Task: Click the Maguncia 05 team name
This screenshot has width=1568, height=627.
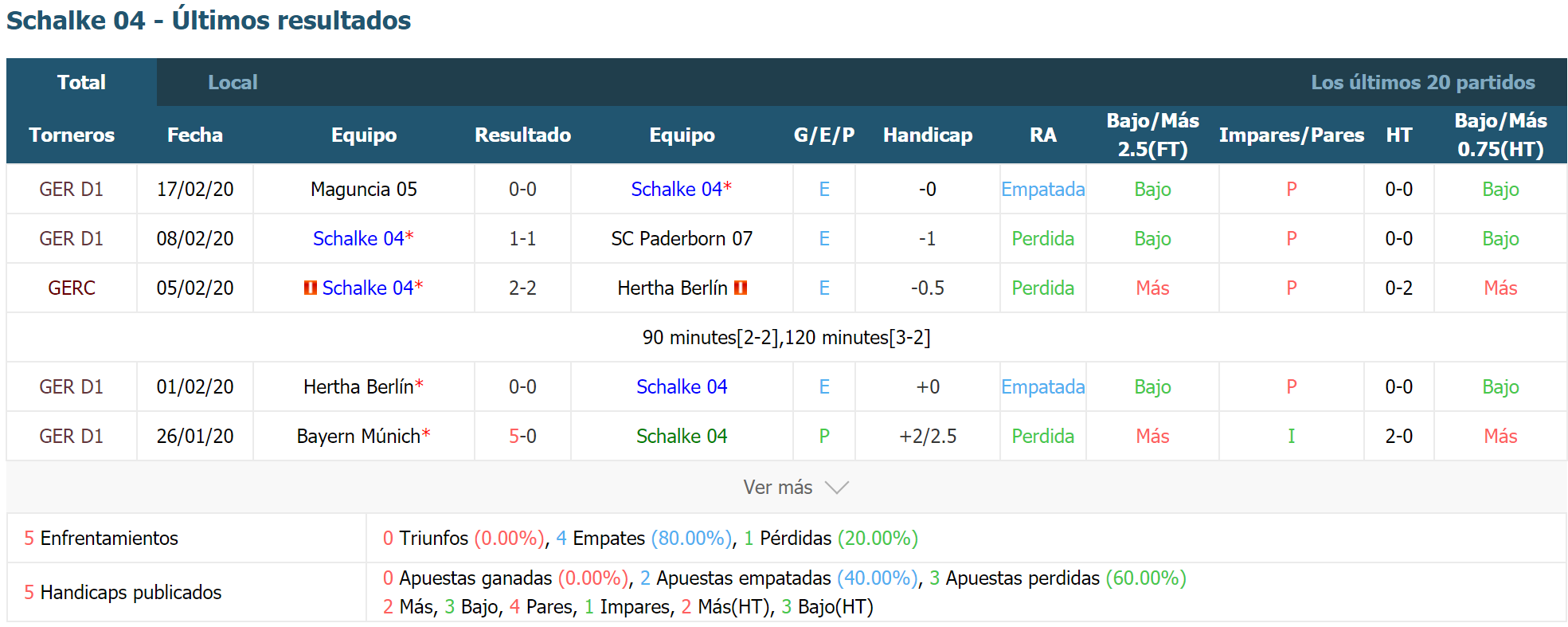Action: [x=364, y=189]
